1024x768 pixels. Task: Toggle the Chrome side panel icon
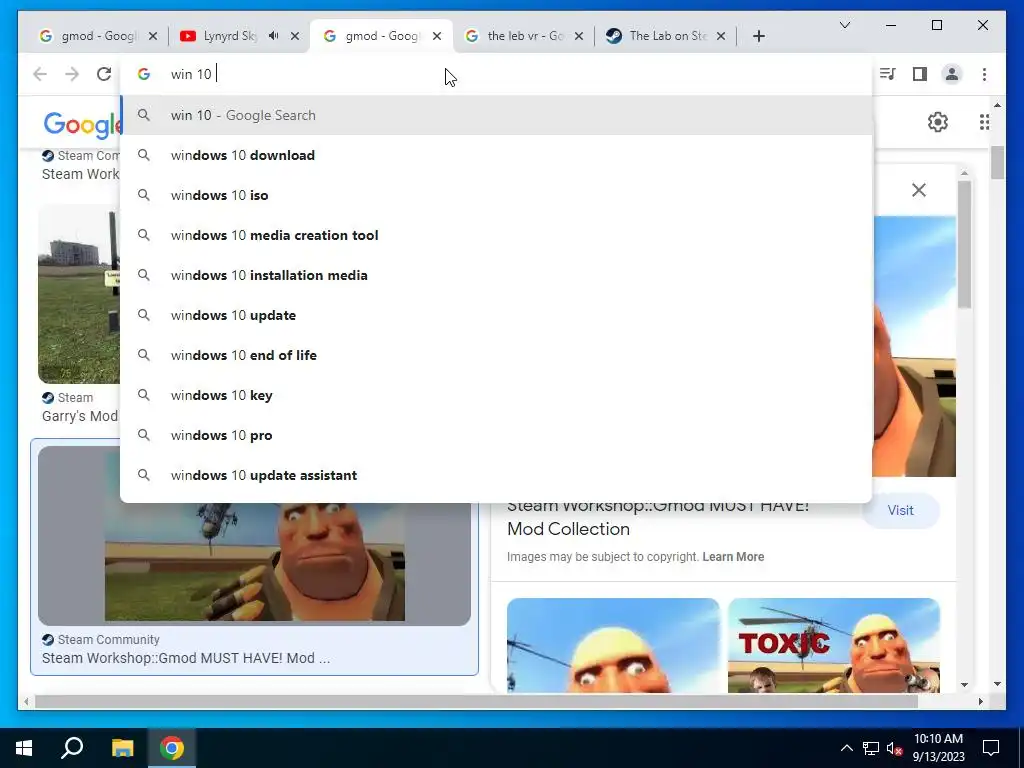(920, 74)
